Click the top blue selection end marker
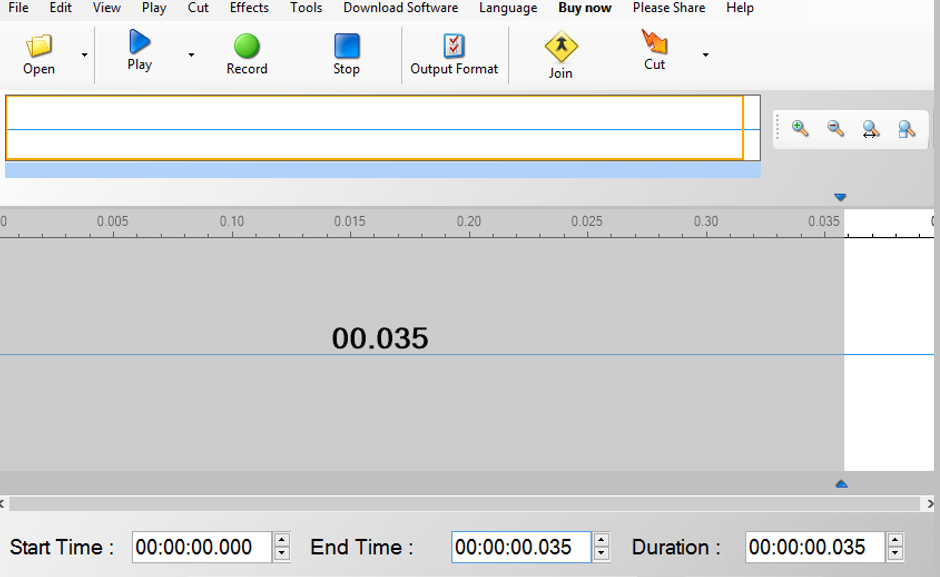 [x=840, y=197]
